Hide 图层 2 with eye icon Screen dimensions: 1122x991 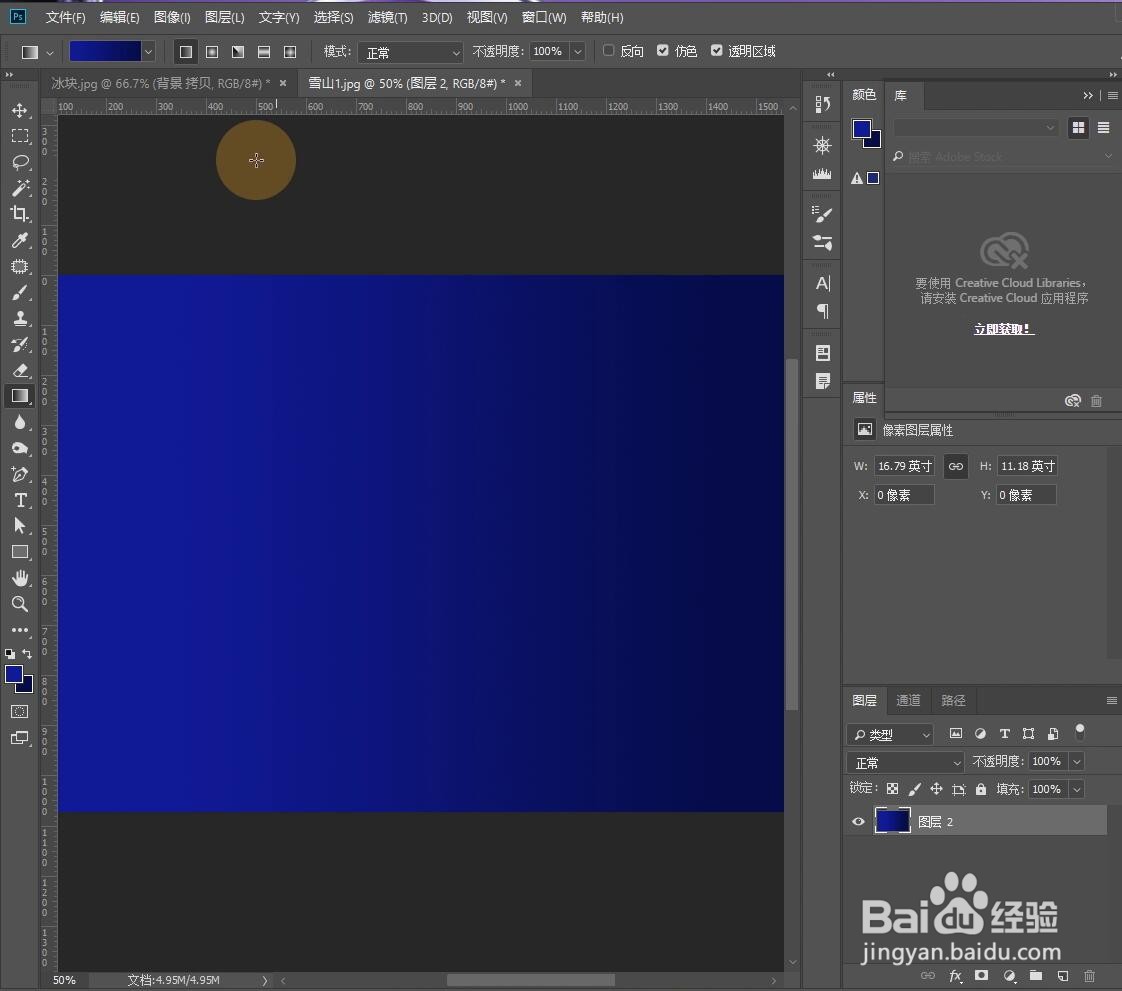coord(858,821)
